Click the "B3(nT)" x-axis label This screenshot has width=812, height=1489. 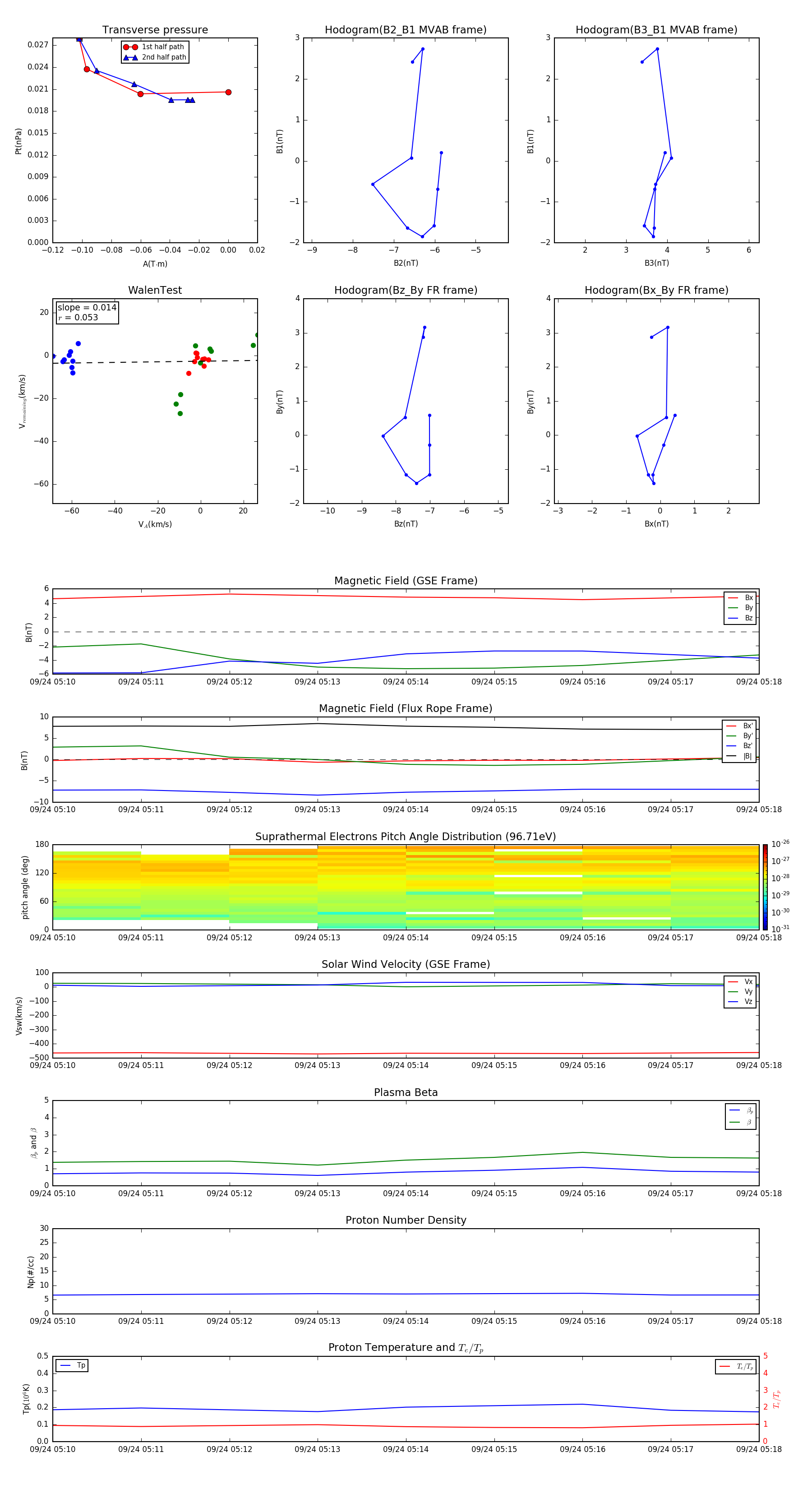(x=656, y=263)
